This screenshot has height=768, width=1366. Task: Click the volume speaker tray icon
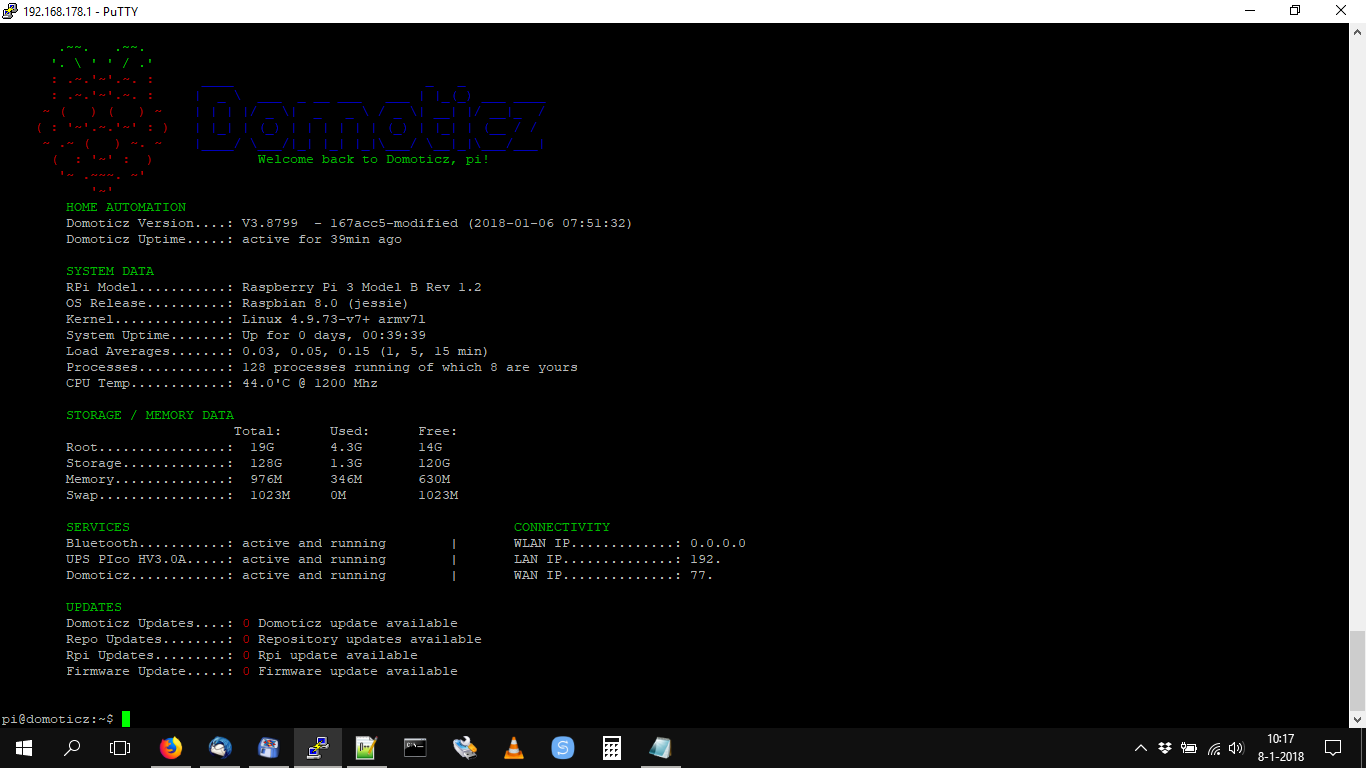[1236, 748]
